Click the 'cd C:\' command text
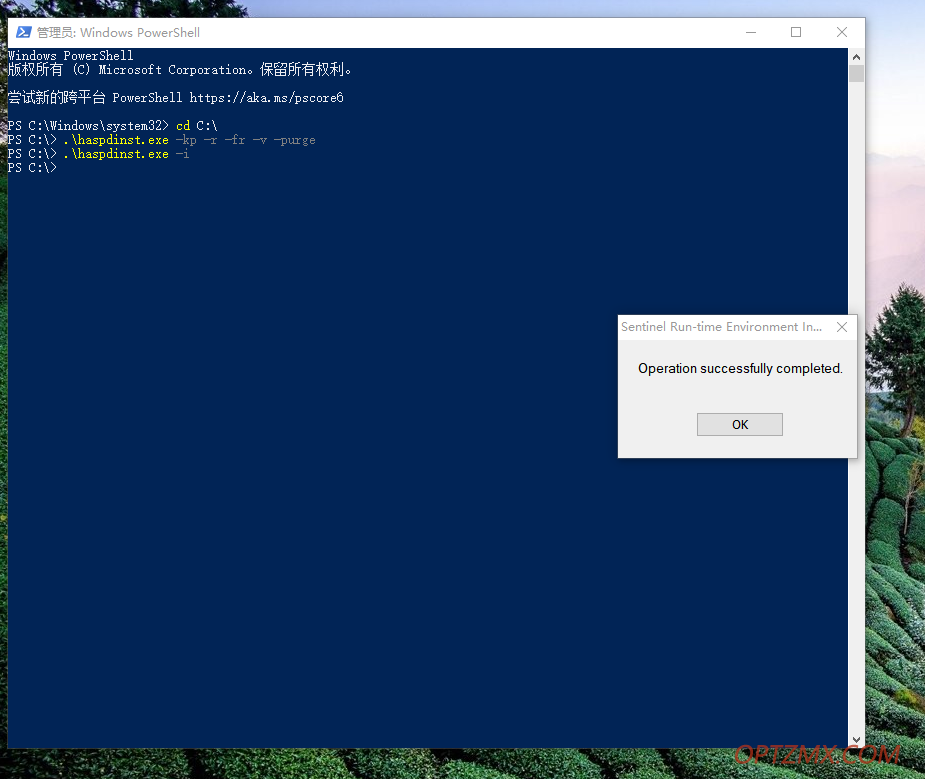 [x=196, y=126]
